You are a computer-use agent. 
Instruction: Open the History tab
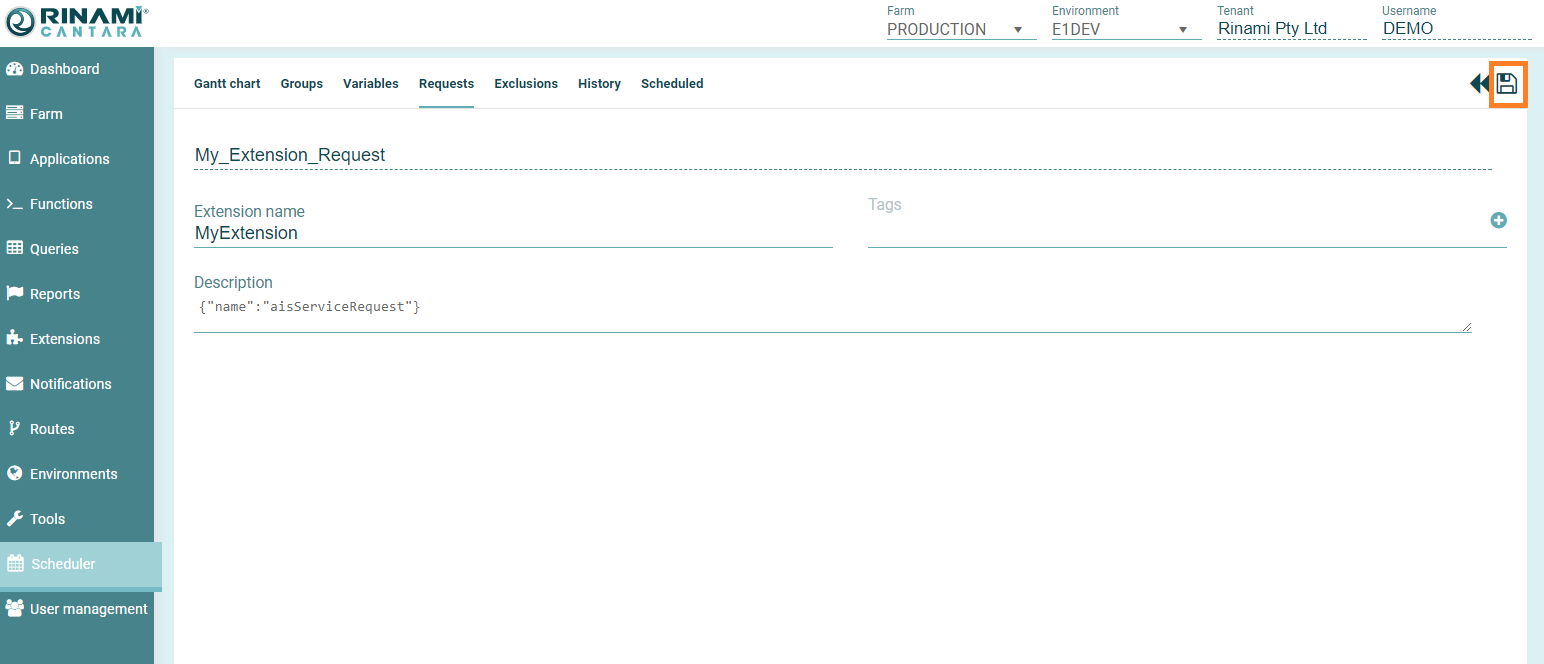[599, 84]
